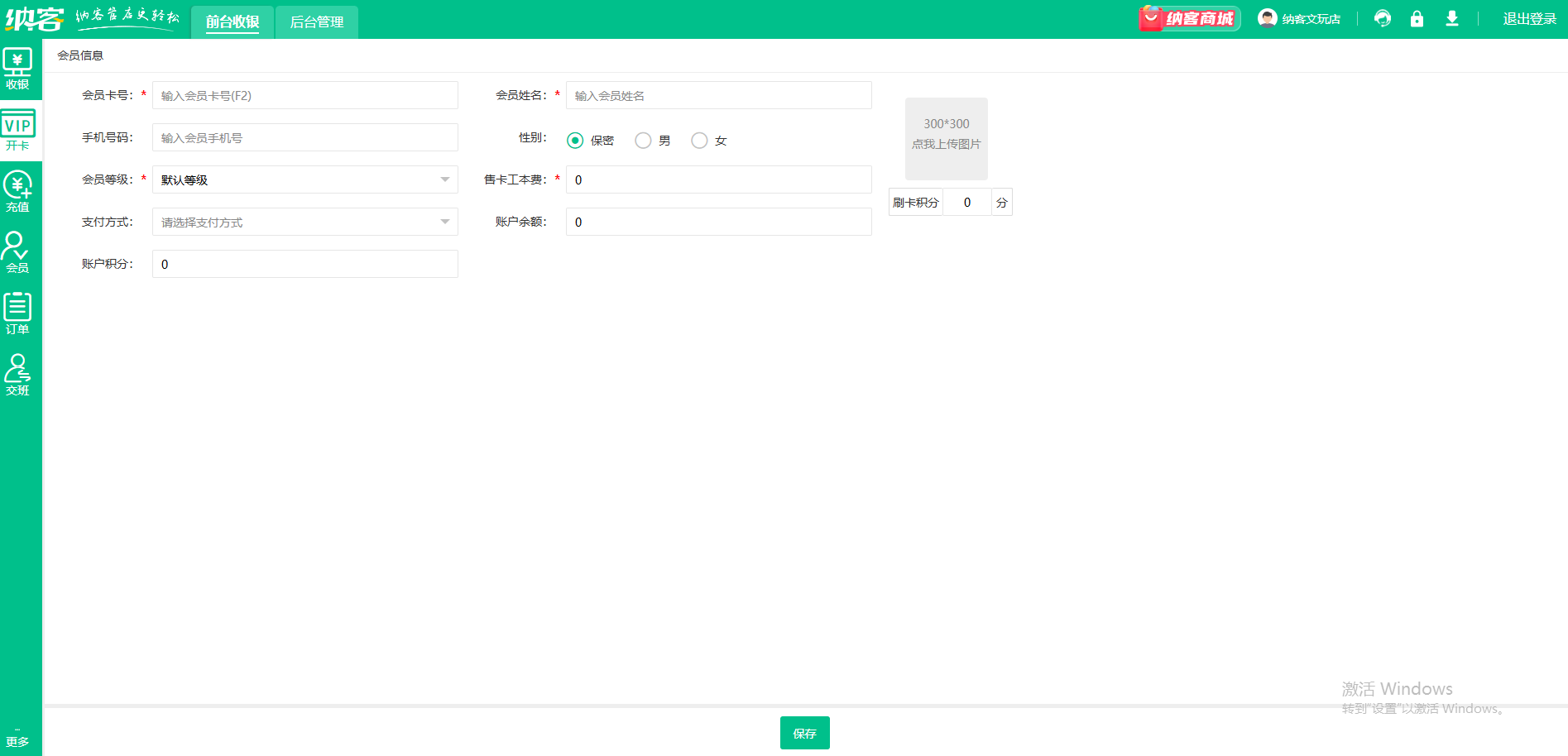The width and height of the screenshot is (1568, 756).
Task: Expand the 支付方式 payment method dropdown
Action: [305, 222]
